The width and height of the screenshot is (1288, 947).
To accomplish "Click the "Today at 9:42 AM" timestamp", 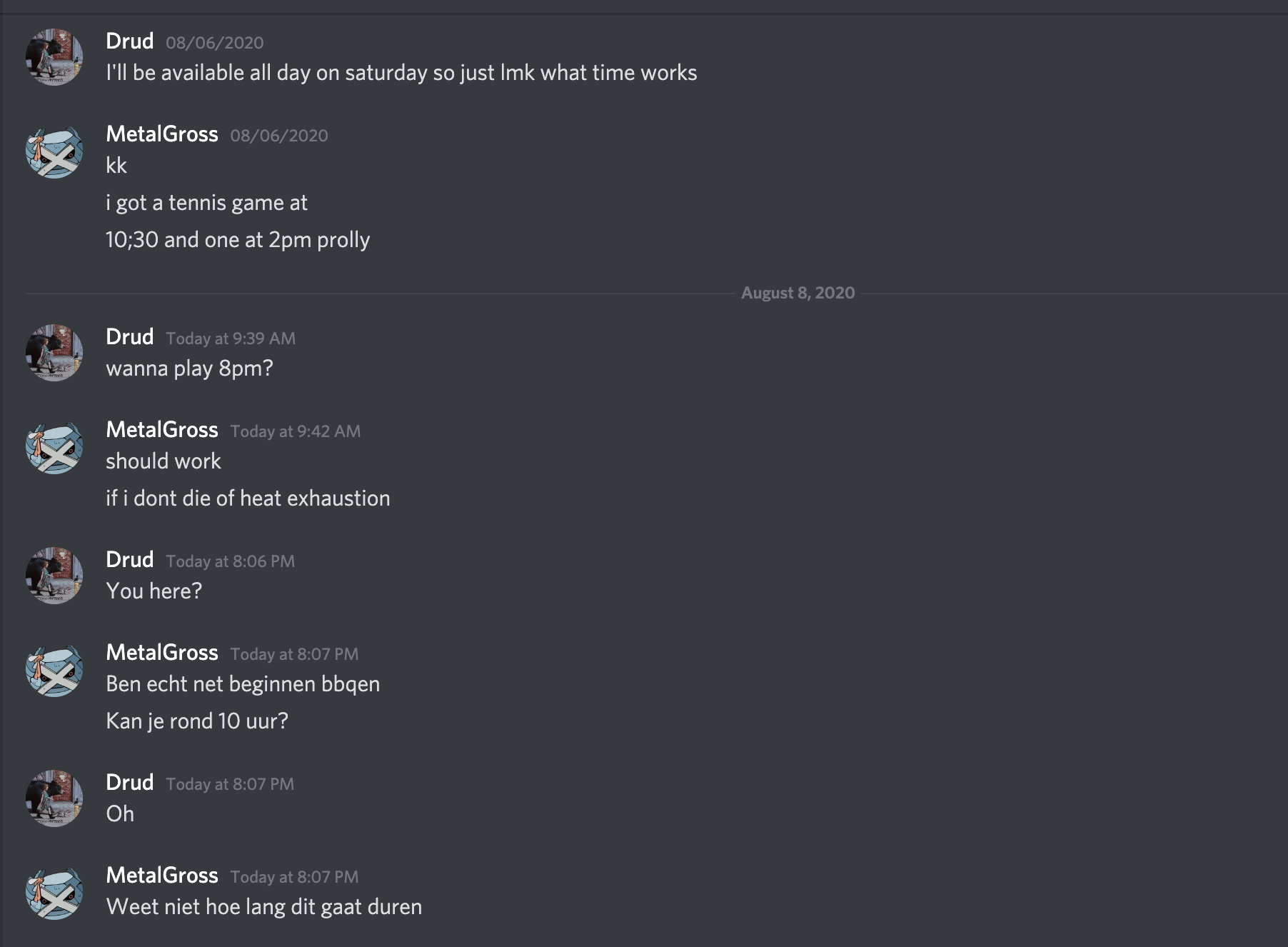I will [x=296, y=431].
